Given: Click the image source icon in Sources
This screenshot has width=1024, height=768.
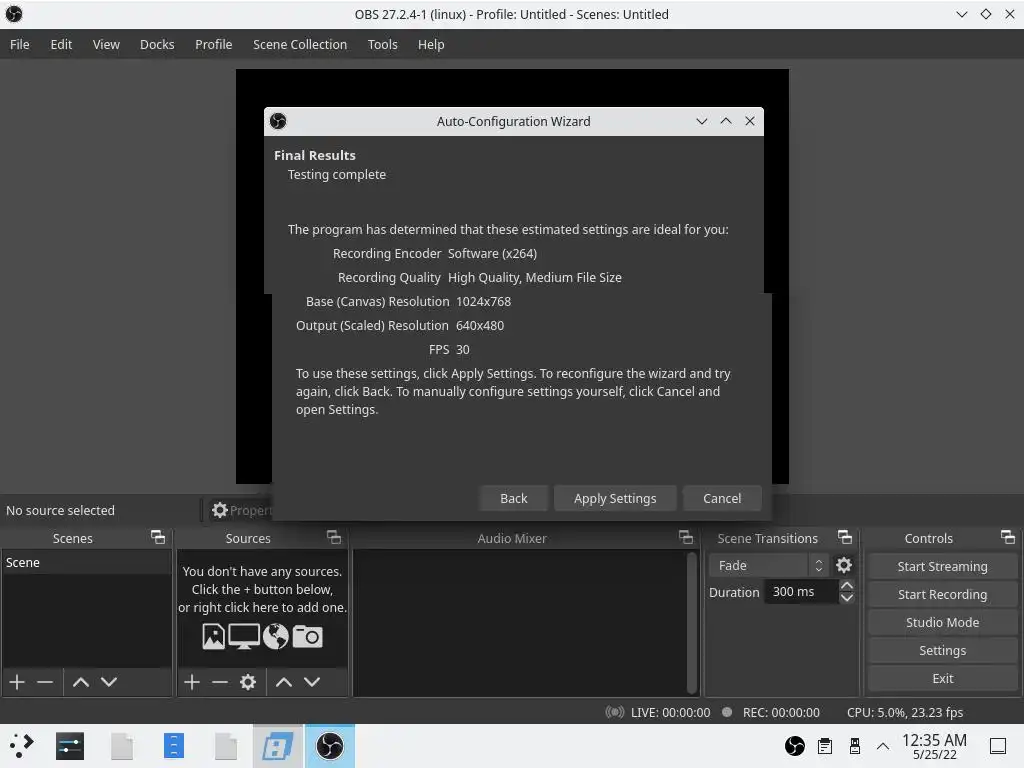Looking at the screenshot, I should click(x=214, y=636).
